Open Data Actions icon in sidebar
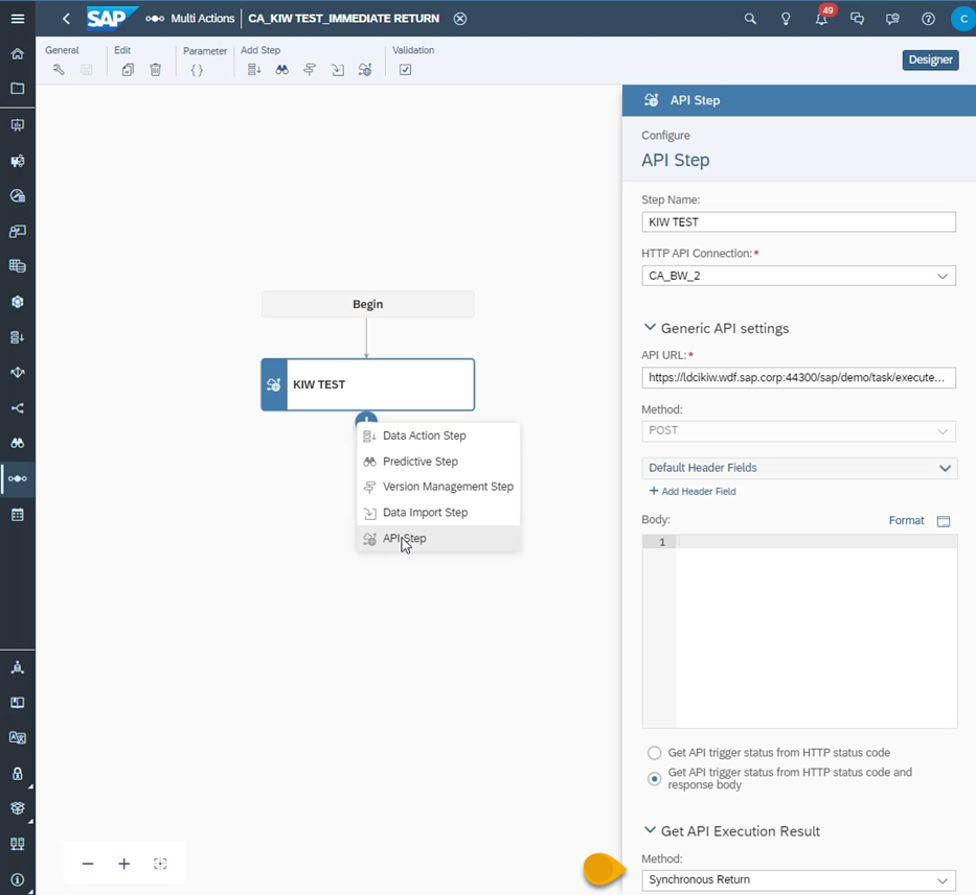The image size is (976, 895). (x=17, y=337)
